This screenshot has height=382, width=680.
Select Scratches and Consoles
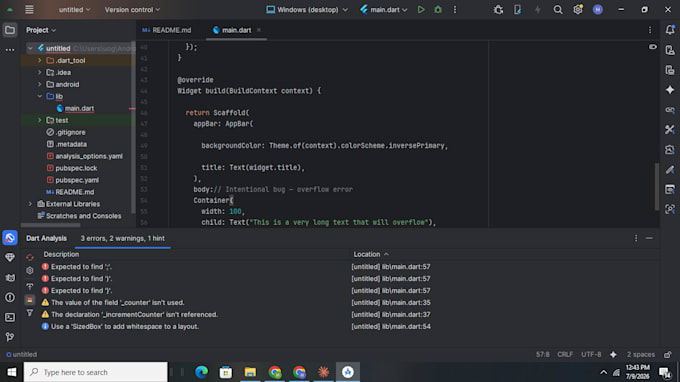point(83,216)
